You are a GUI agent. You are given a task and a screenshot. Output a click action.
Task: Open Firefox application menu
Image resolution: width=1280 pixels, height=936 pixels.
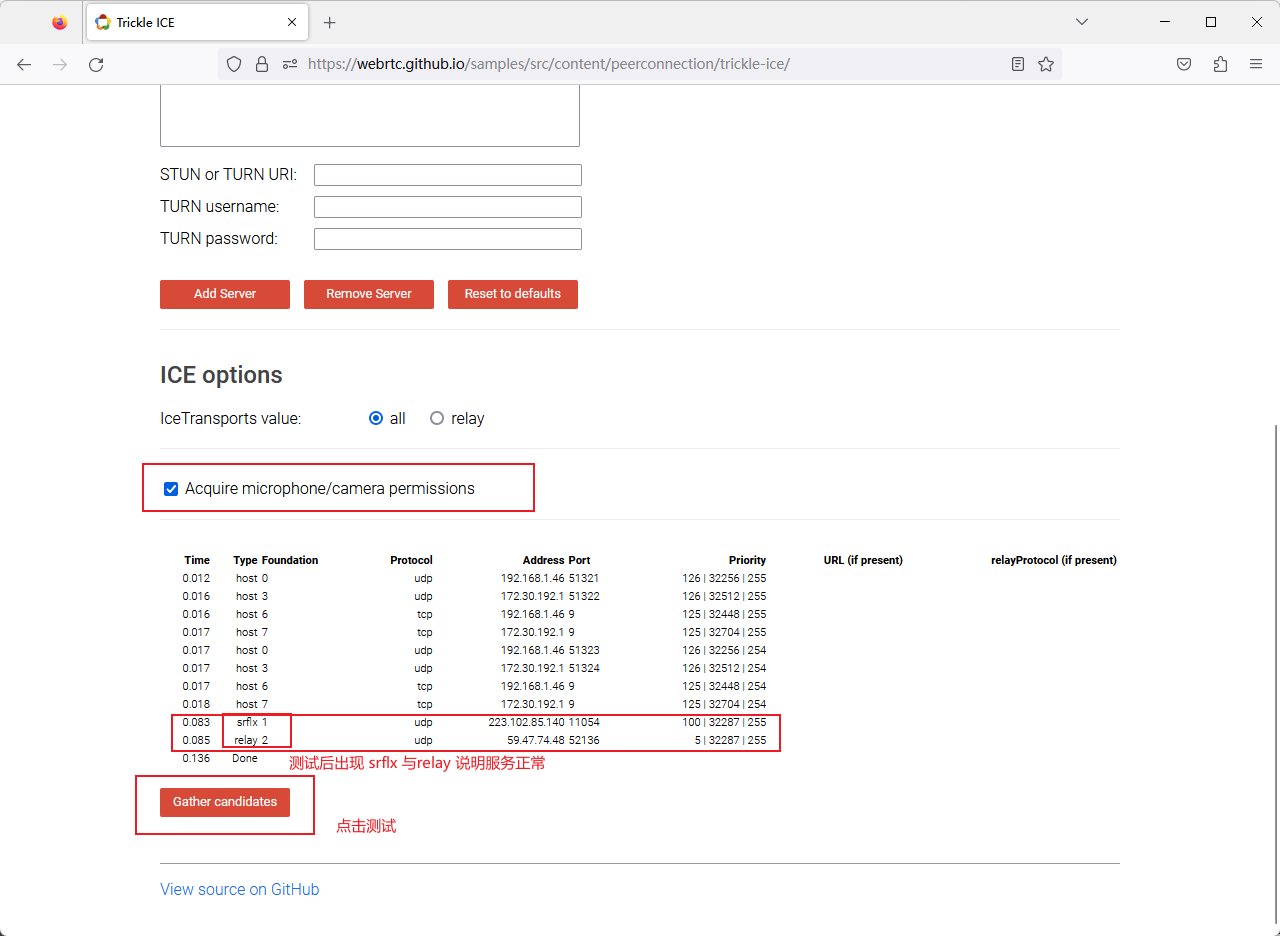pyautogui.click(x=1256, y=64)
